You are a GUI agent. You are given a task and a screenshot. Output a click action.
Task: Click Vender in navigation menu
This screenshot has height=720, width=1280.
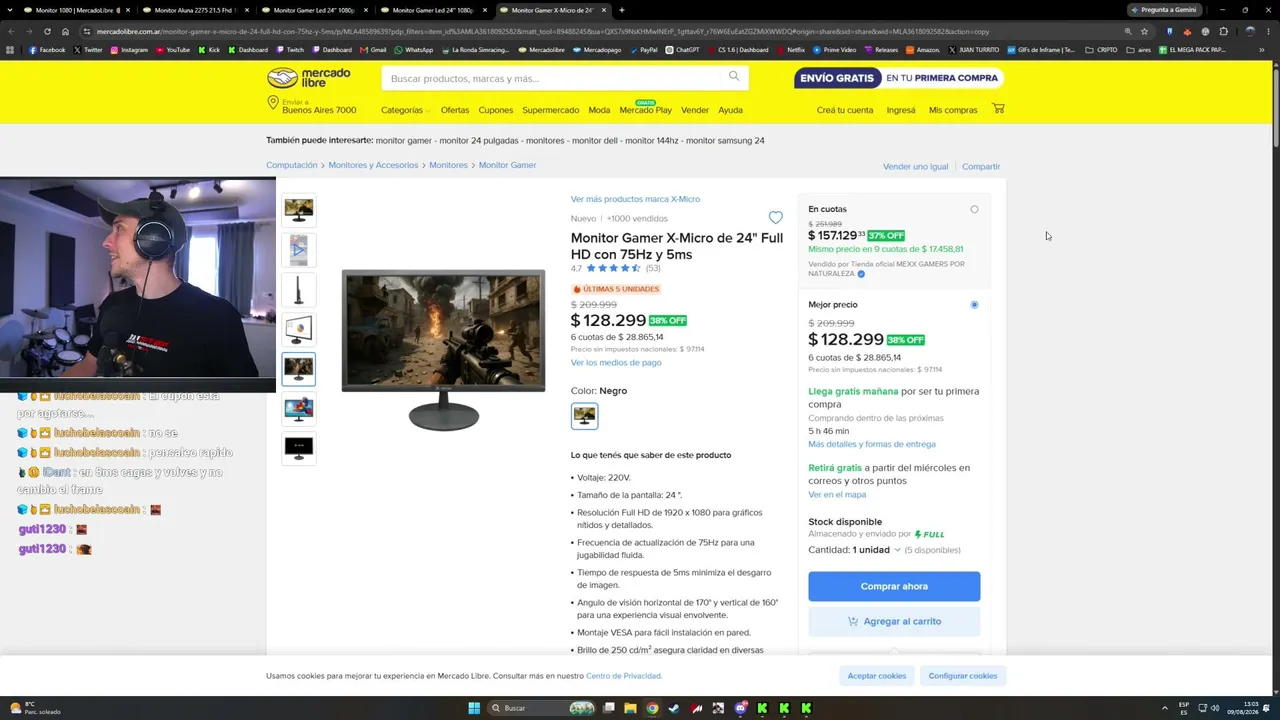pos(695,110)
